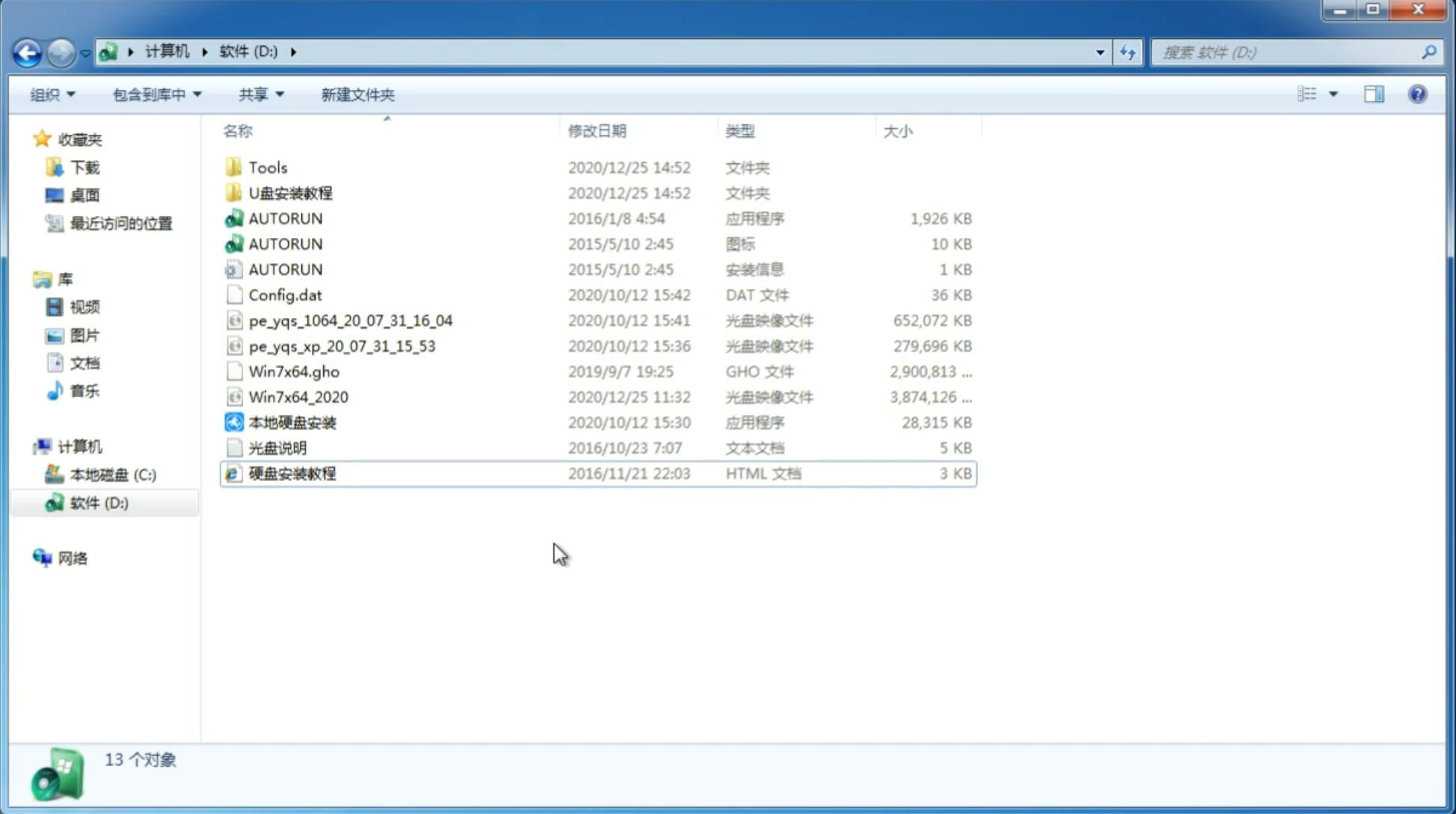Image resolution: width=1456 pixels, height=814 pixels.
Task: Open U盘安装教程 folder
Action: coord(290,192)
